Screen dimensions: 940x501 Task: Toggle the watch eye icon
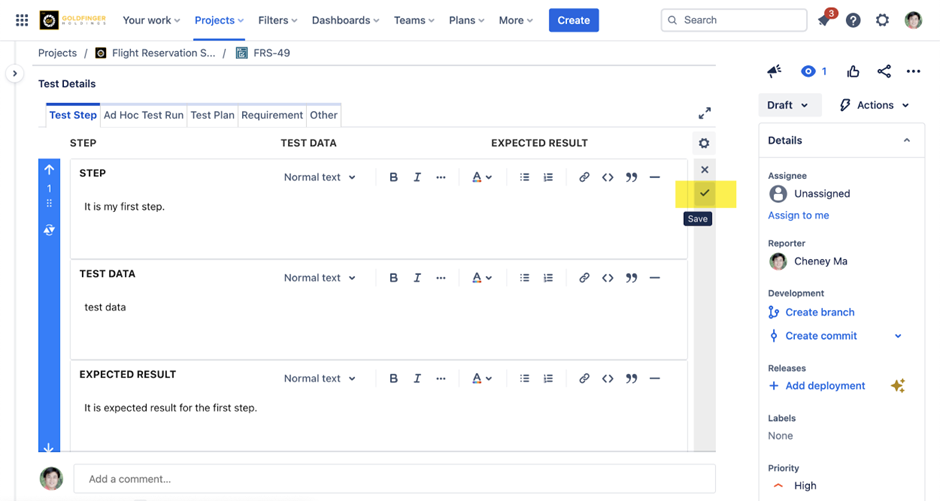(808, 72)
